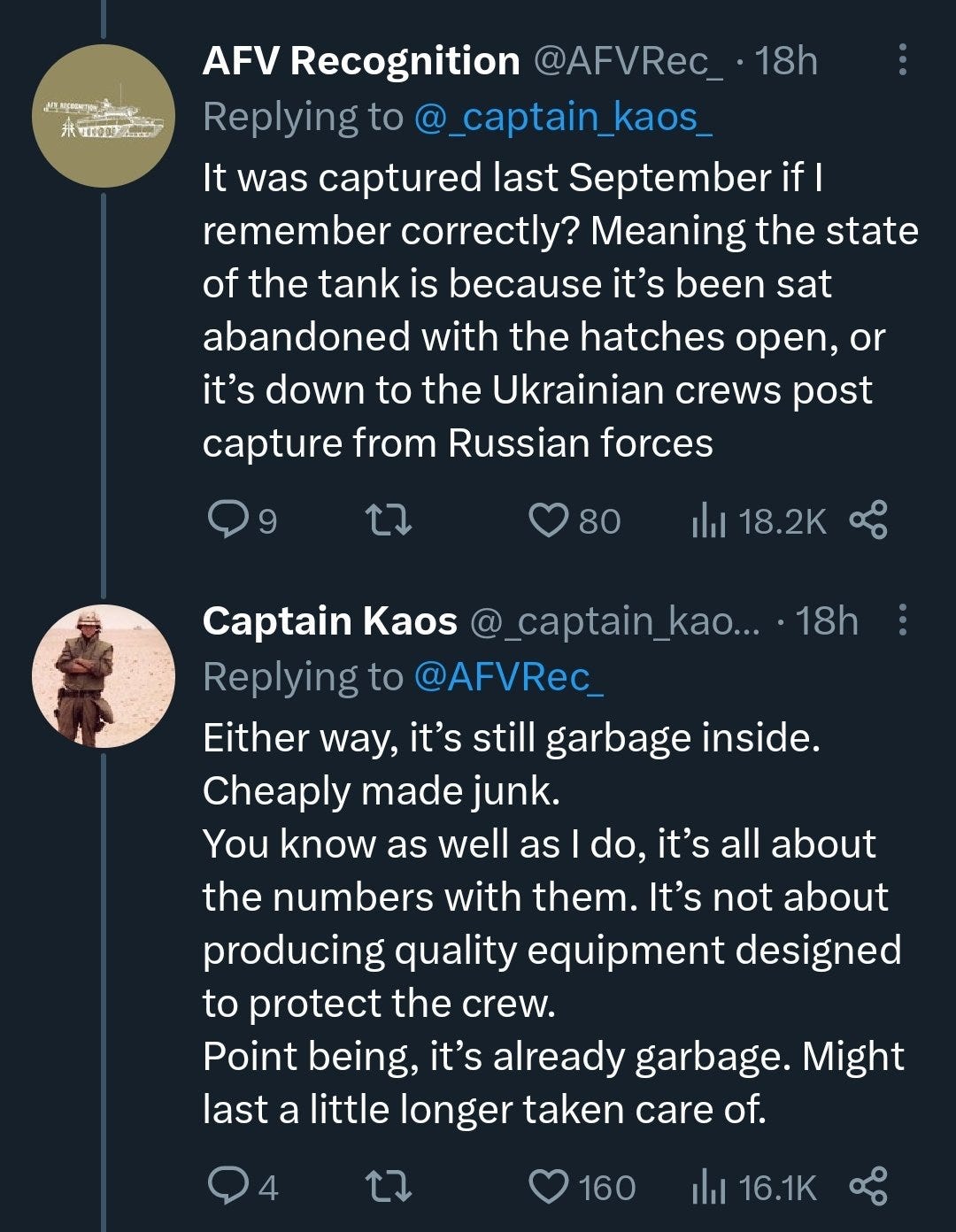Open Captain Kaos profile picture
The width and height of the screenshot is (956, 1232).
point(103,676)
